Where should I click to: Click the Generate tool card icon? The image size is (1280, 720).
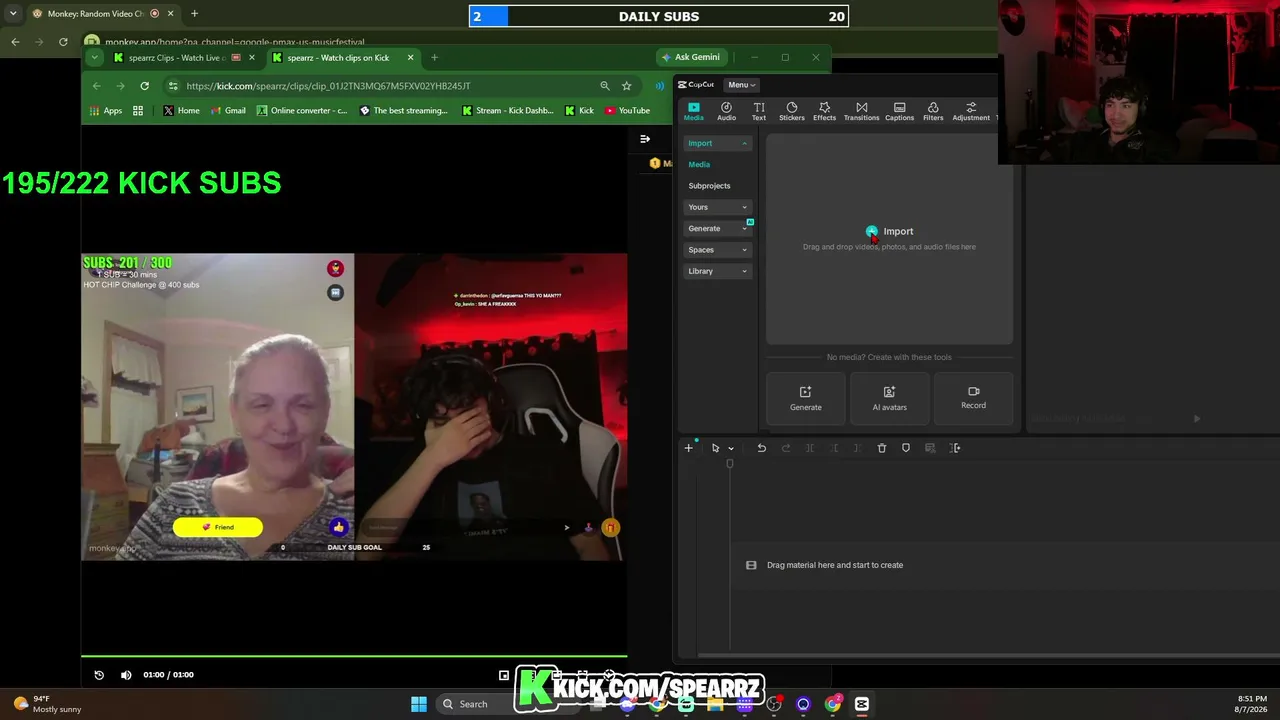click(806, 392)
